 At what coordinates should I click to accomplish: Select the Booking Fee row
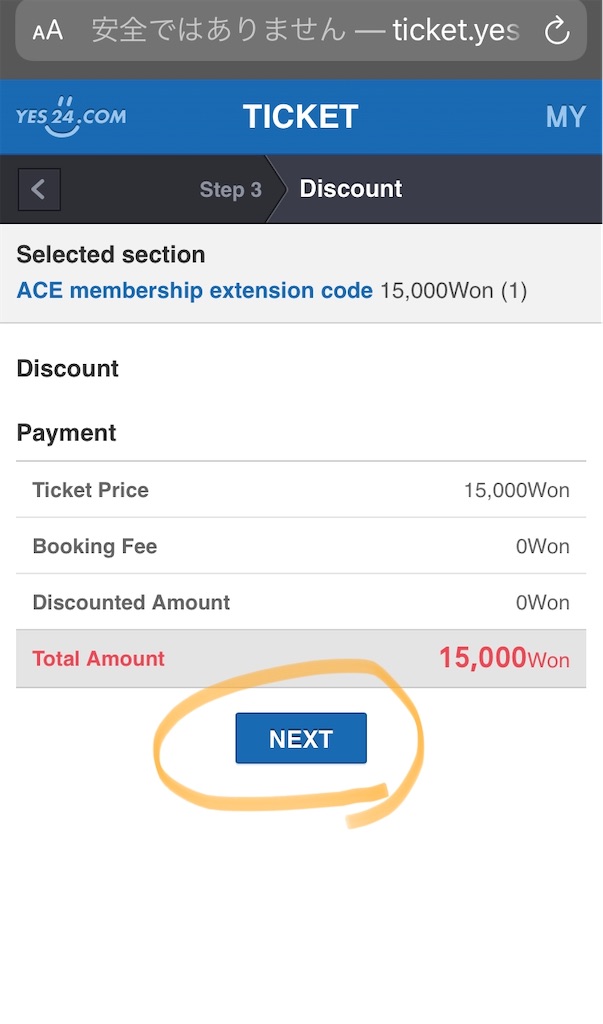click(x=301, y=546)
